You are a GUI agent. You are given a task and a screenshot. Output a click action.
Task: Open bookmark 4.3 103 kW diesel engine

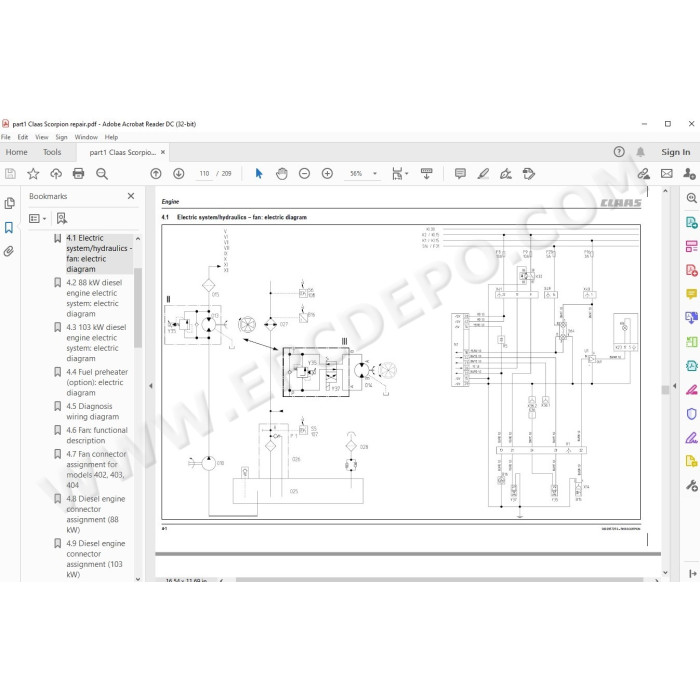tap(96, 343)
